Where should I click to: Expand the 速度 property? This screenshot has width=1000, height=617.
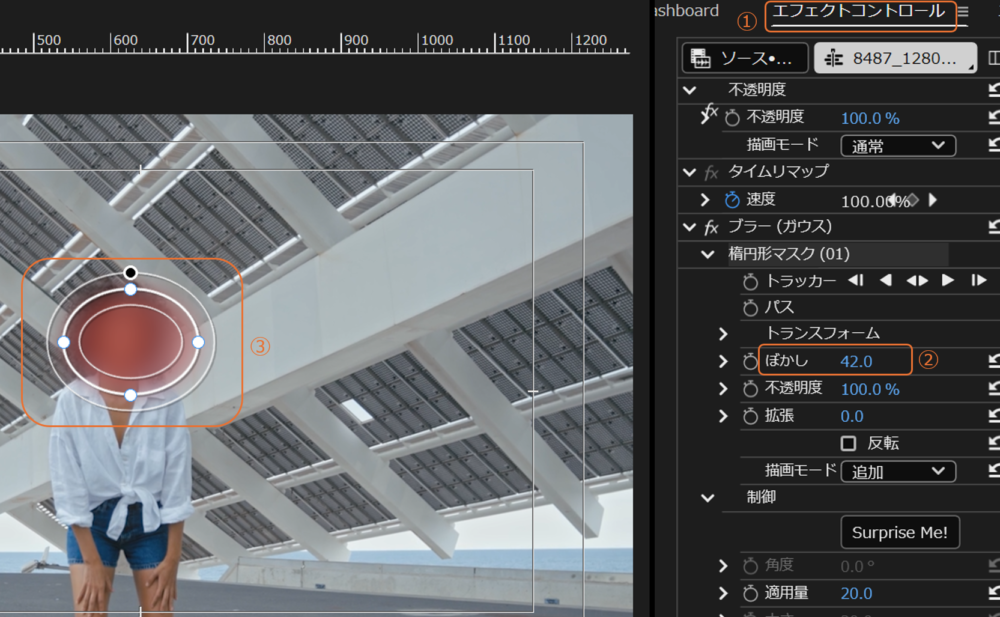click(705, 200)
